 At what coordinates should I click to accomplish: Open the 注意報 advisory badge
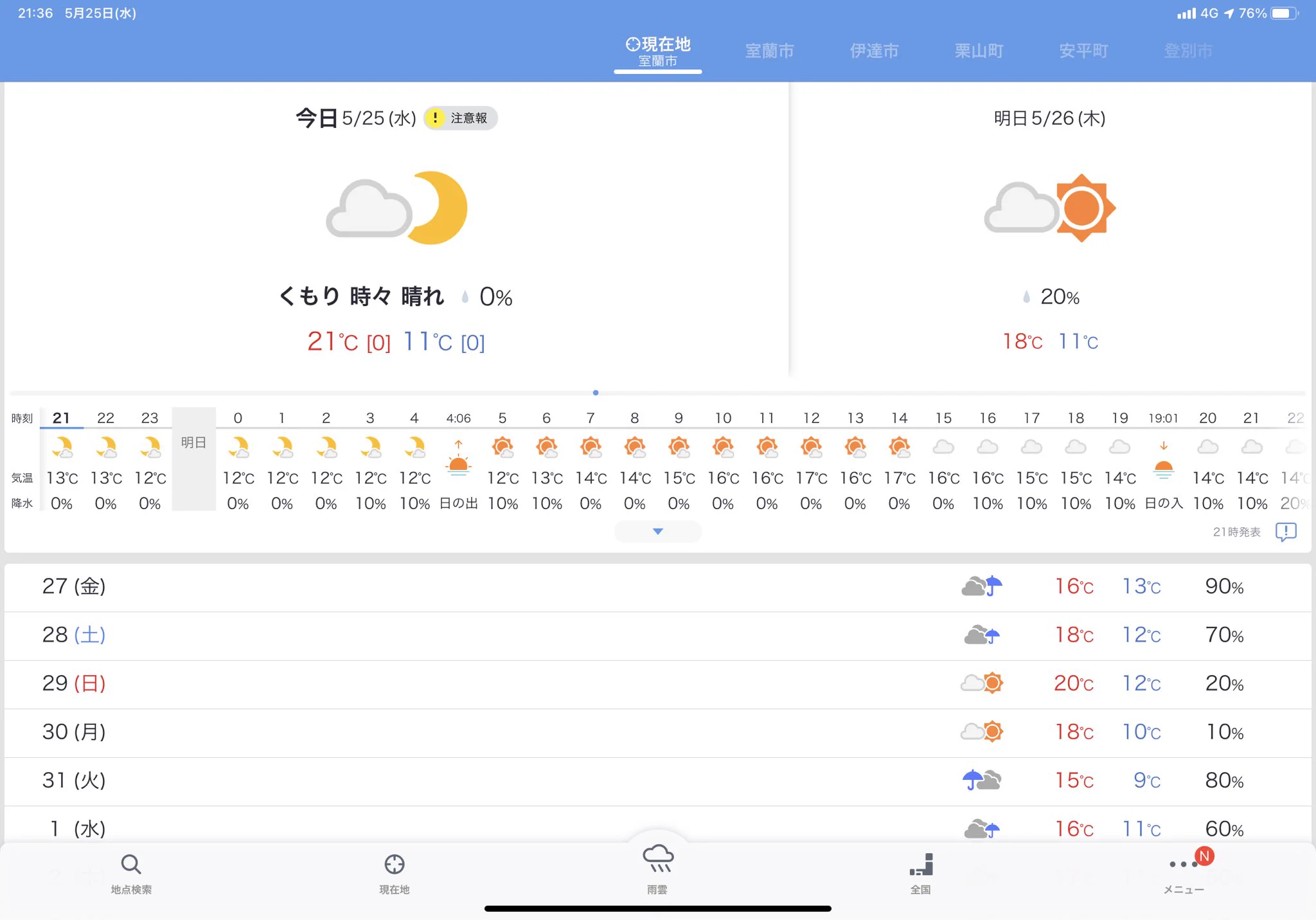click(460, 118)
